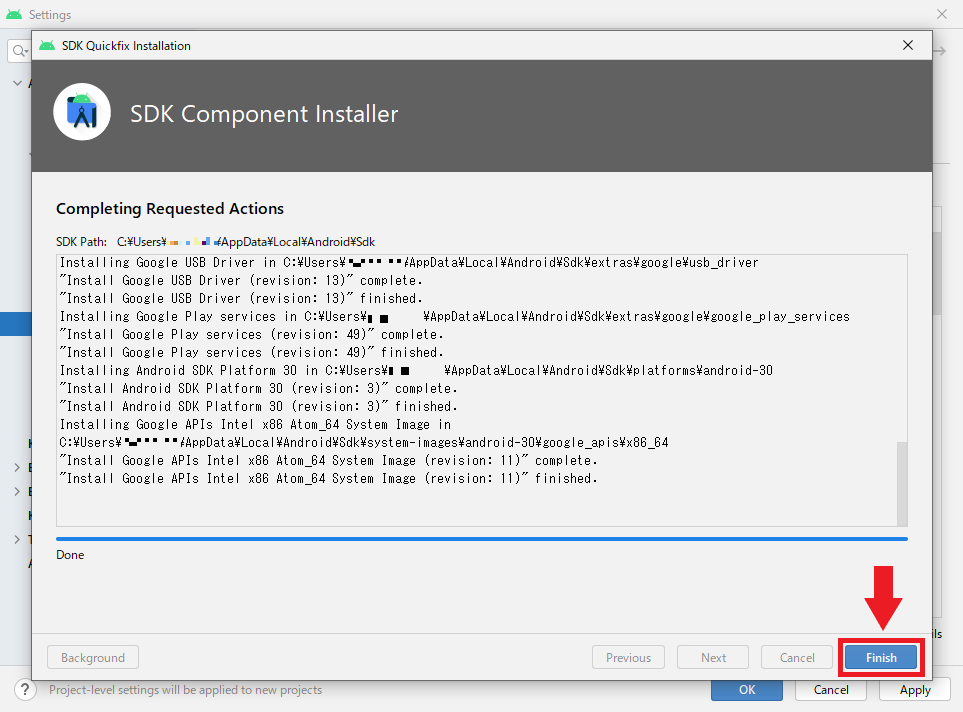Screen dimensions: 963x712
Task: Click the SDK Component Installer title
Action: 264,114
